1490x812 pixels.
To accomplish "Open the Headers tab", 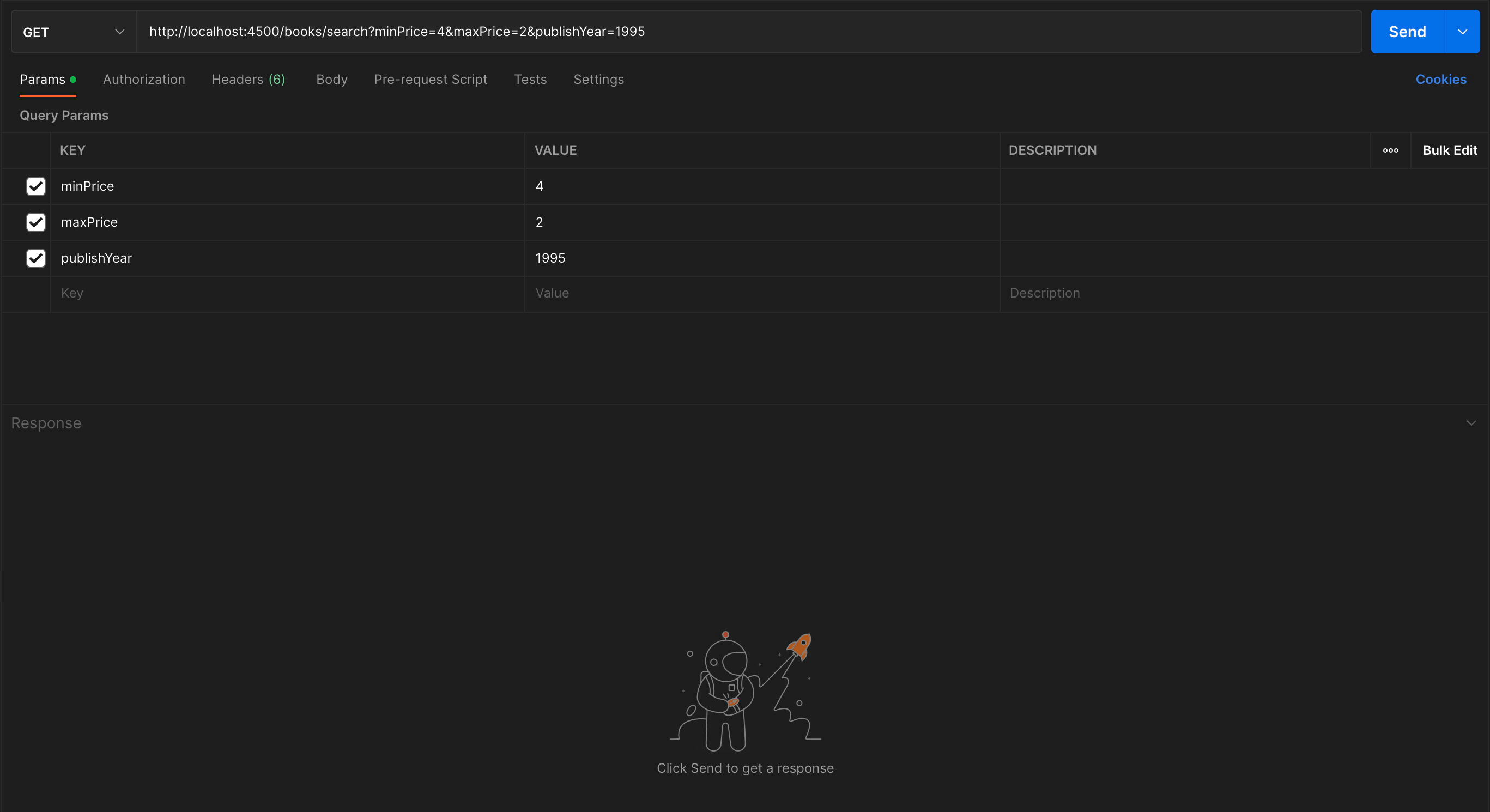I will click(248, 79).
